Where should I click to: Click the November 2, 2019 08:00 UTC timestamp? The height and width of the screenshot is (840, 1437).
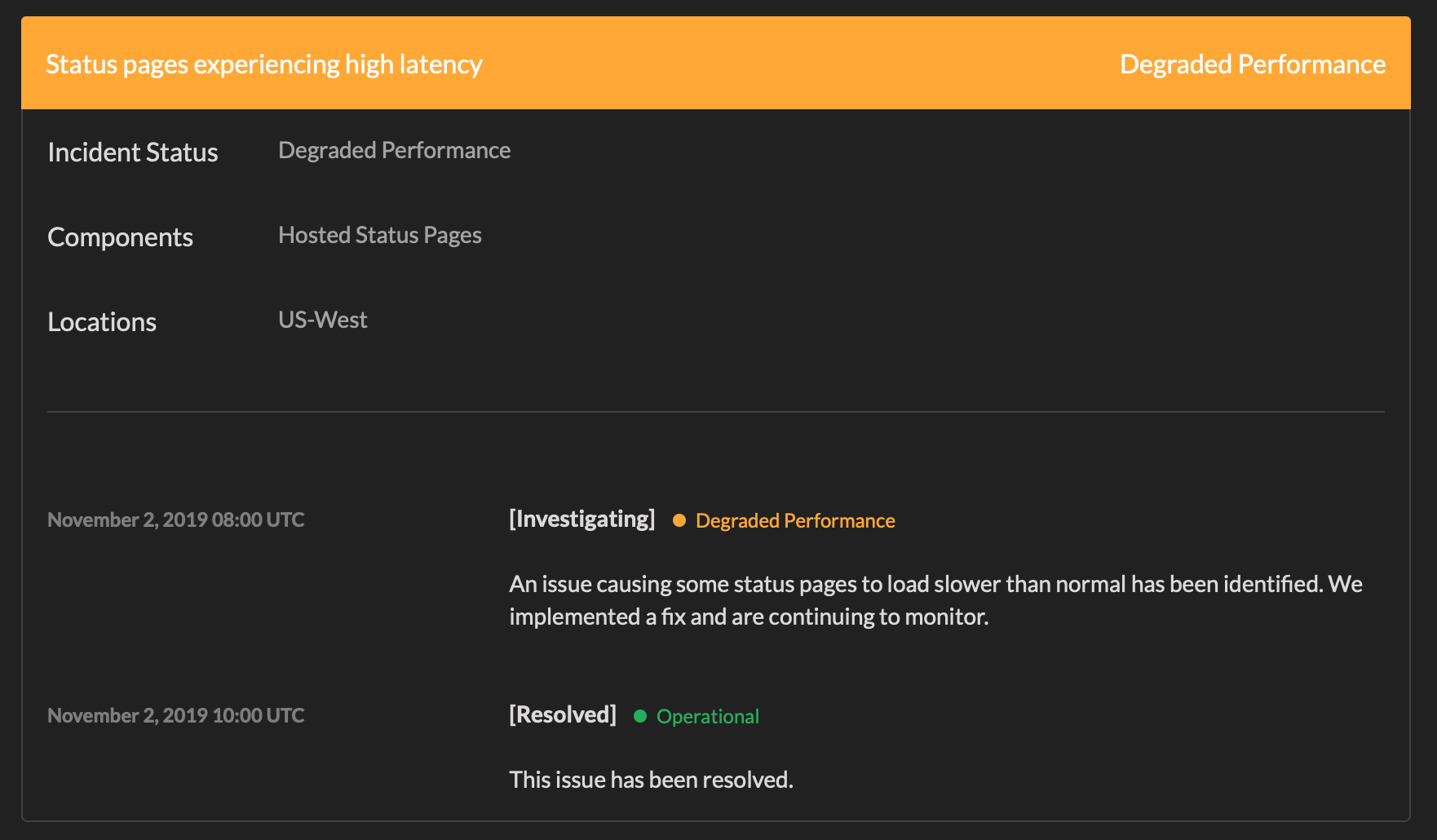pyautogui.click(x=175, y=520)
